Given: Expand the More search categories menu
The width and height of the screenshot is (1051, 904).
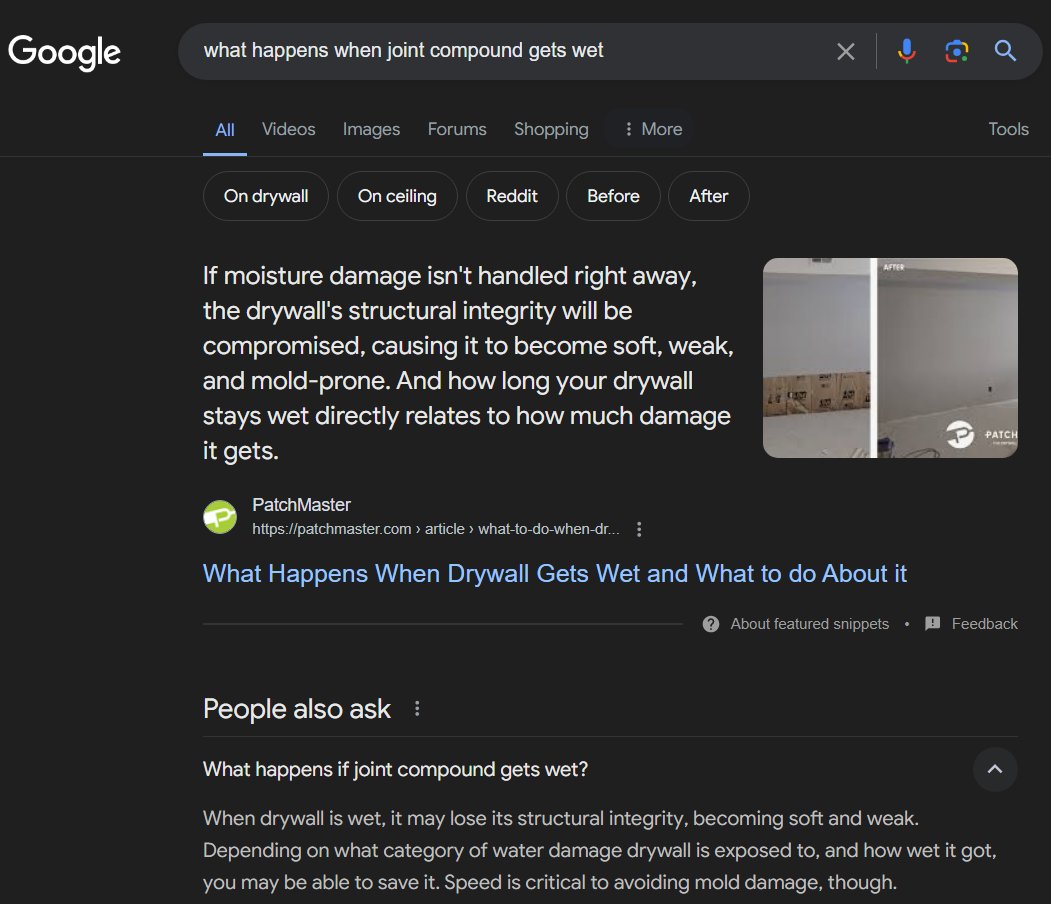Looking at the screenshot, I should click(653, 129).
